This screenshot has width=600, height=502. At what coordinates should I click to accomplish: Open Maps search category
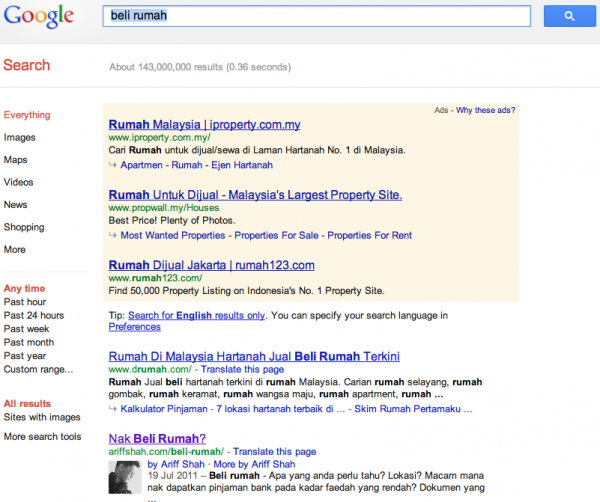click(16, 160)
